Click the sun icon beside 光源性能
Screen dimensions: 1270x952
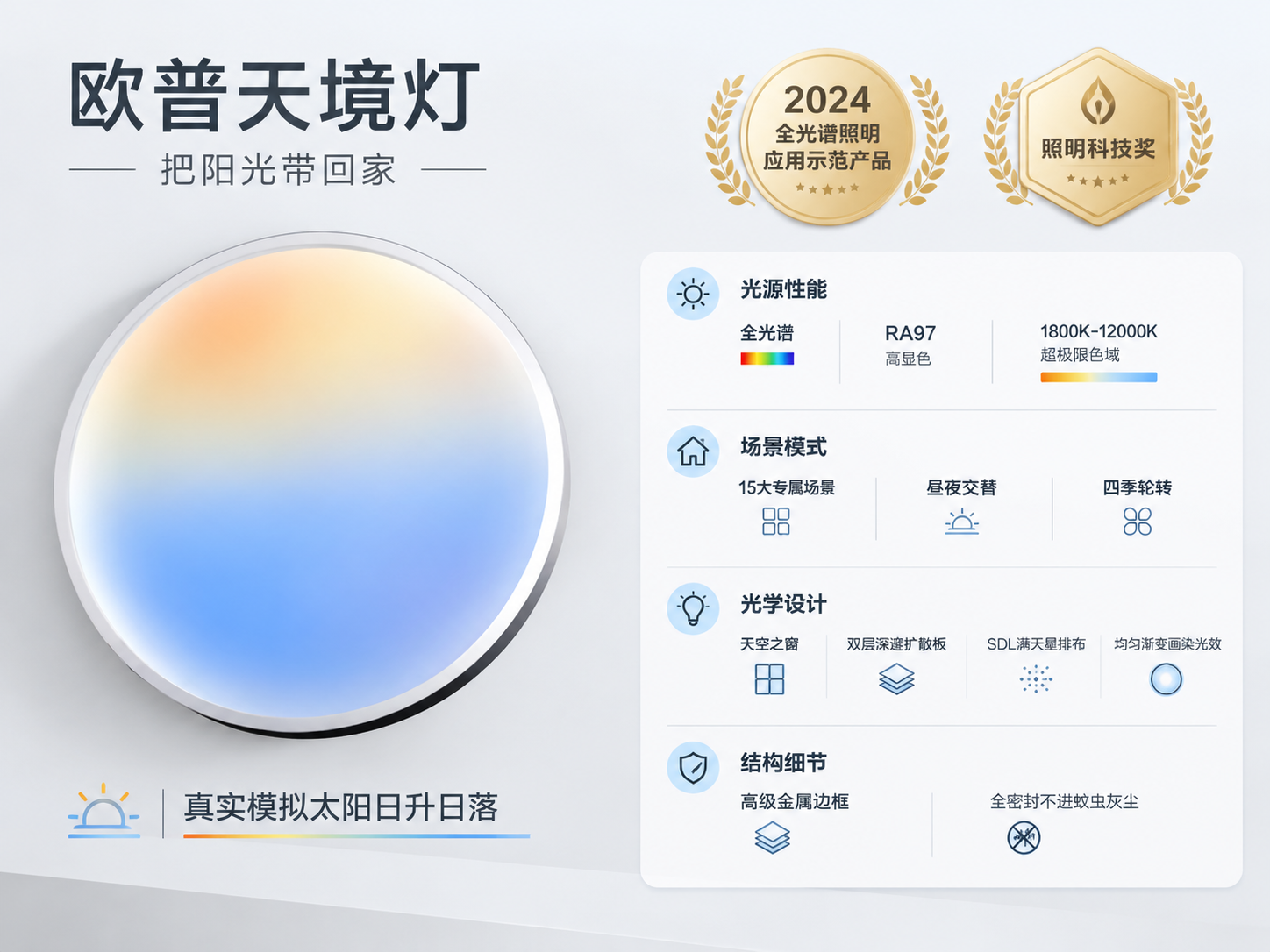693,294
